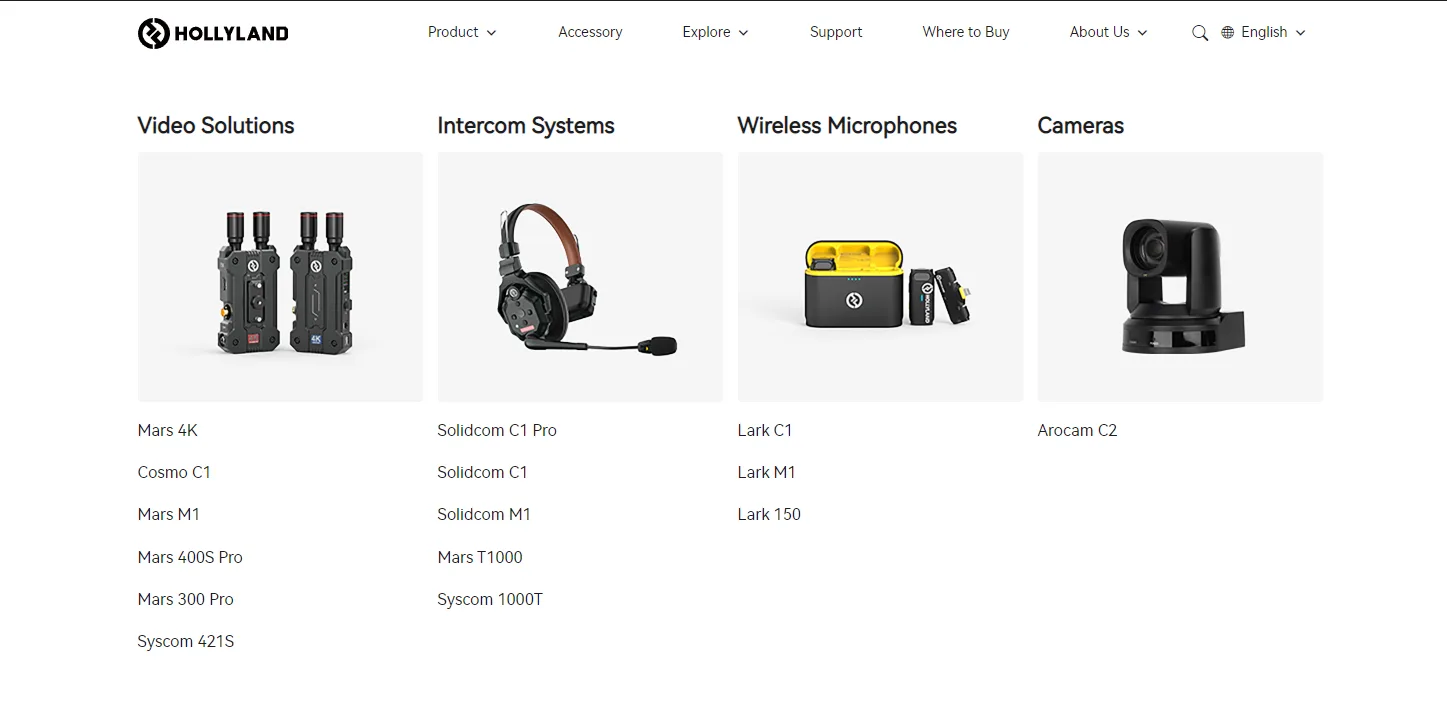Click the Hollyland logo

[x=213, y=33]
